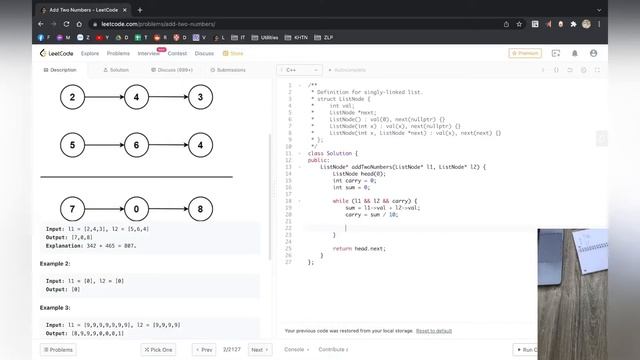The image size is (640, 360).
Task: Open the LeetCode notifications bell
Action: click(575, 53)
